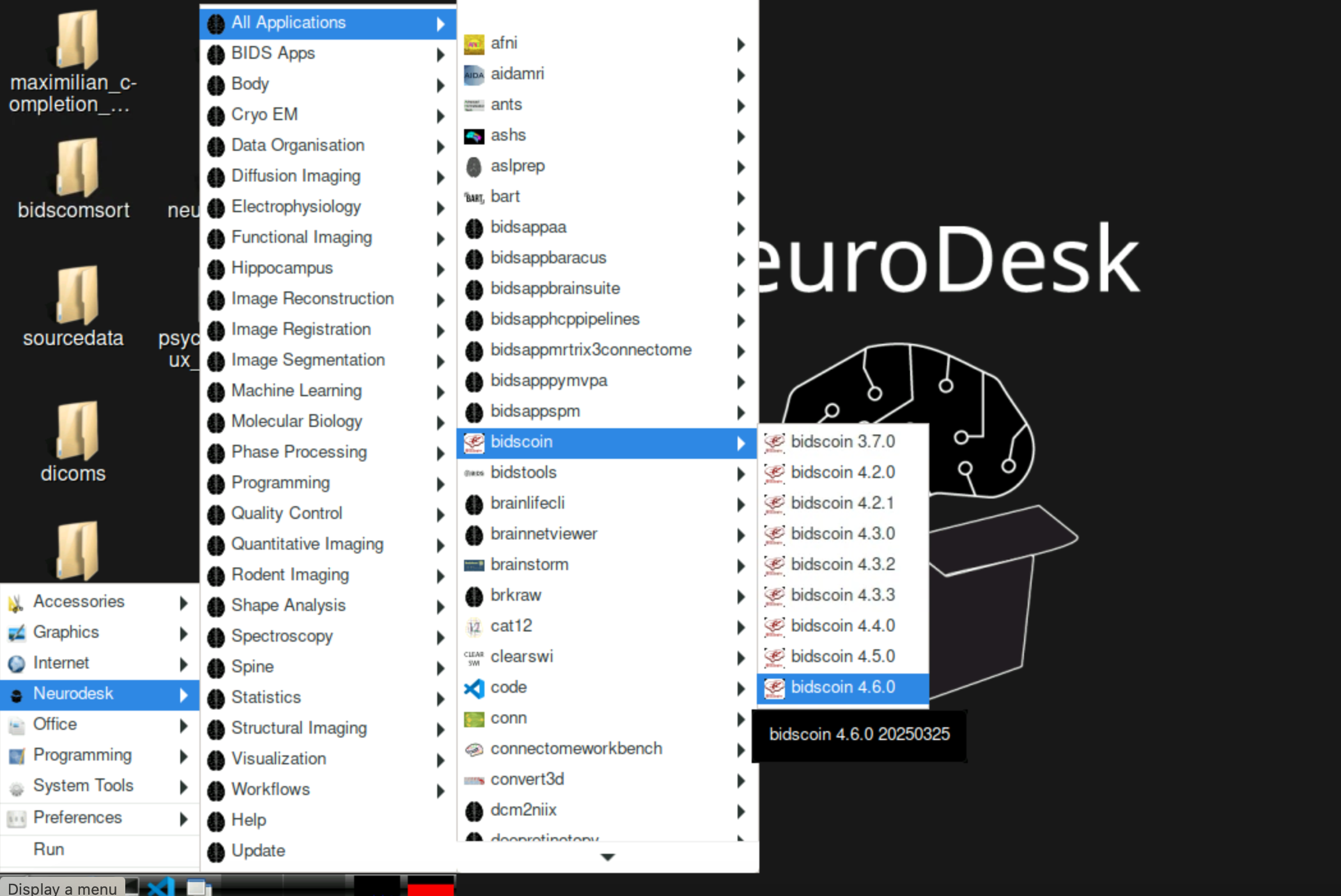Select the Hippocampus category
The height and width of the screenshot is (896, 1341).
[x=328, y=268]
